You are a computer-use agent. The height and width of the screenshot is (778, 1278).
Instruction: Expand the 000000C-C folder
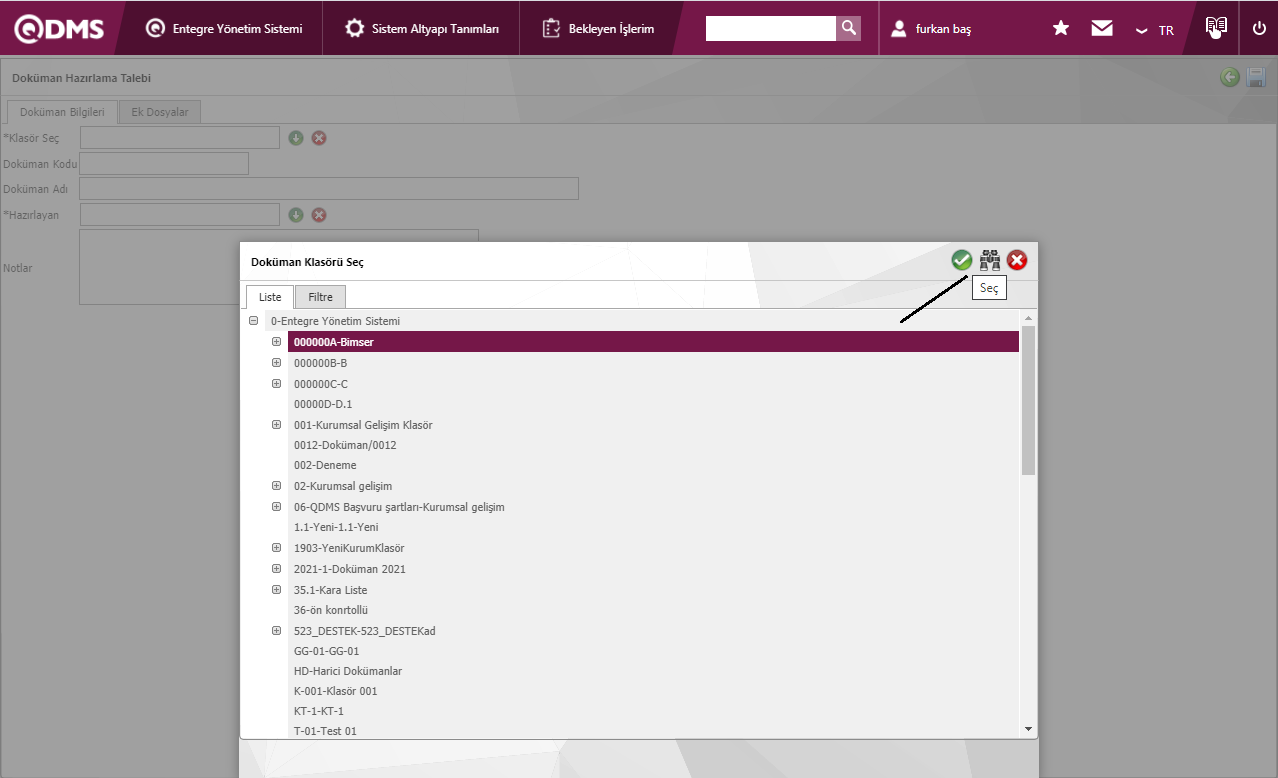[x=276, y=383]
